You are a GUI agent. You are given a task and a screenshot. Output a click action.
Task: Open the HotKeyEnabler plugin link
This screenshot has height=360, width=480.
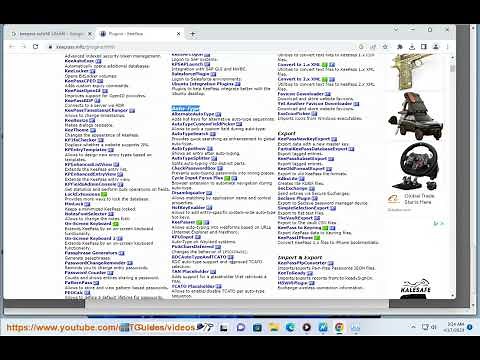click(x=188, y=207)
